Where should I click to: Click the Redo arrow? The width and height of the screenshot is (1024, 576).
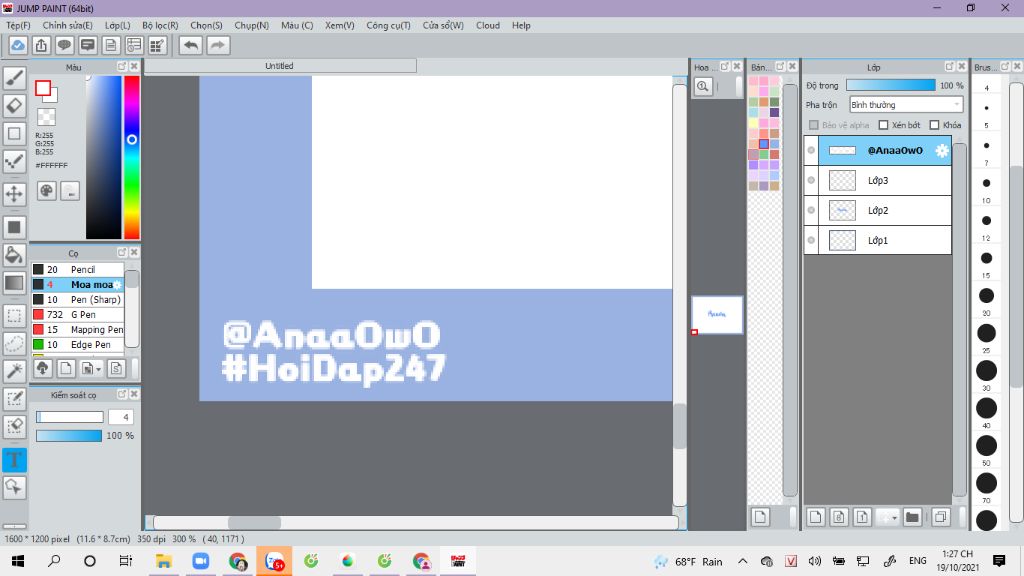tap(218, 46)
